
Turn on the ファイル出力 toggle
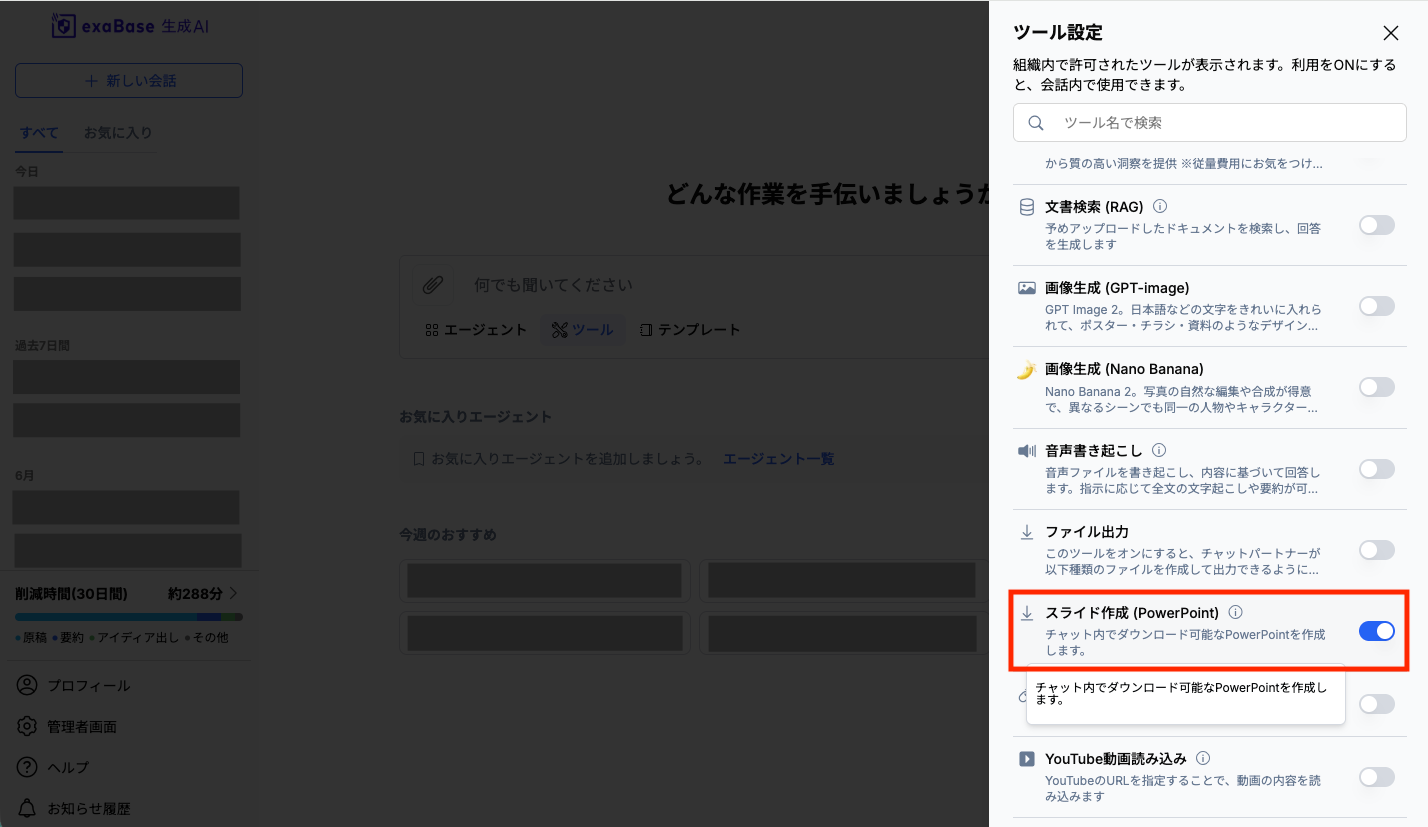[x=1376, y=550]
